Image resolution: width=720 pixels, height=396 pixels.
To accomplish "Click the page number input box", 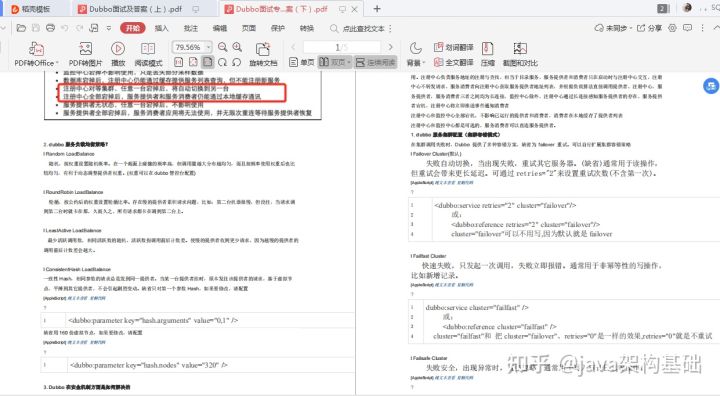I will [342, 47].
